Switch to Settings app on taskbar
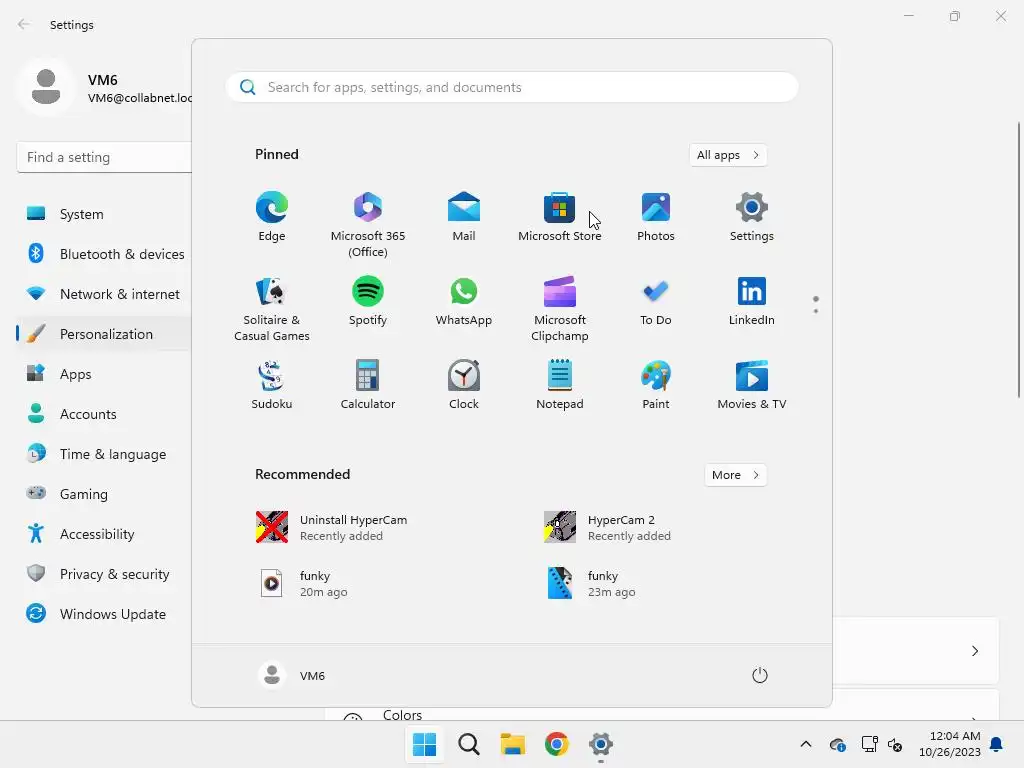The height and width of the screenshot is (768, 1024). pos(601,744)
